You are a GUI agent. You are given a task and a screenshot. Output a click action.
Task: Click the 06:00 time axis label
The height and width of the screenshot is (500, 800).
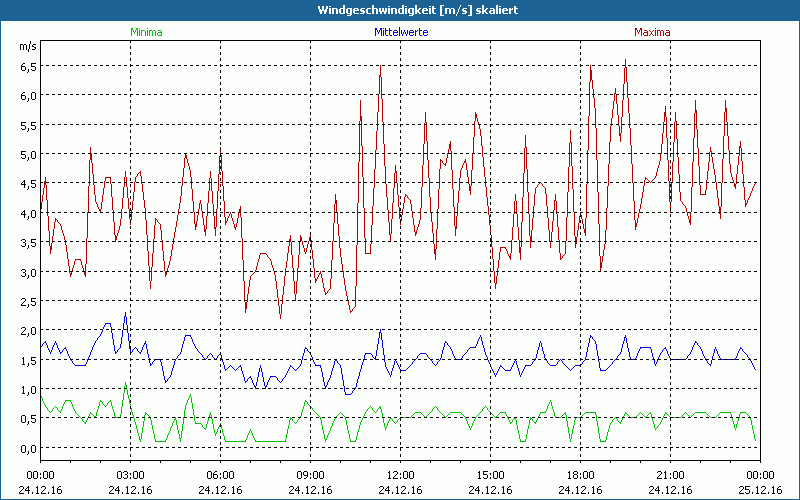tap(221, 474)
